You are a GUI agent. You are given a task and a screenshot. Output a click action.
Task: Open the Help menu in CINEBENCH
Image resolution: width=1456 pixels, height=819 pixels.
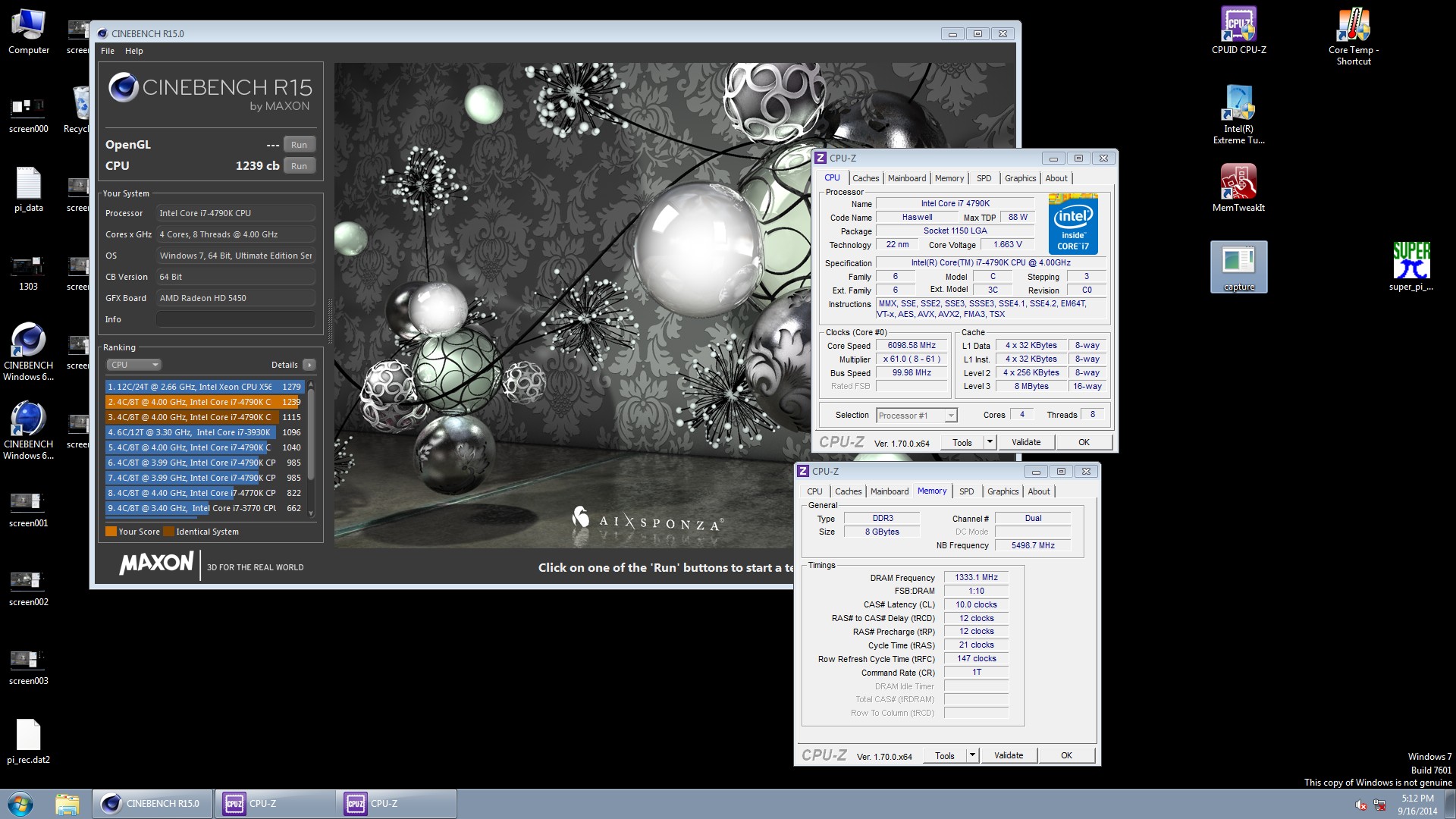134,51
